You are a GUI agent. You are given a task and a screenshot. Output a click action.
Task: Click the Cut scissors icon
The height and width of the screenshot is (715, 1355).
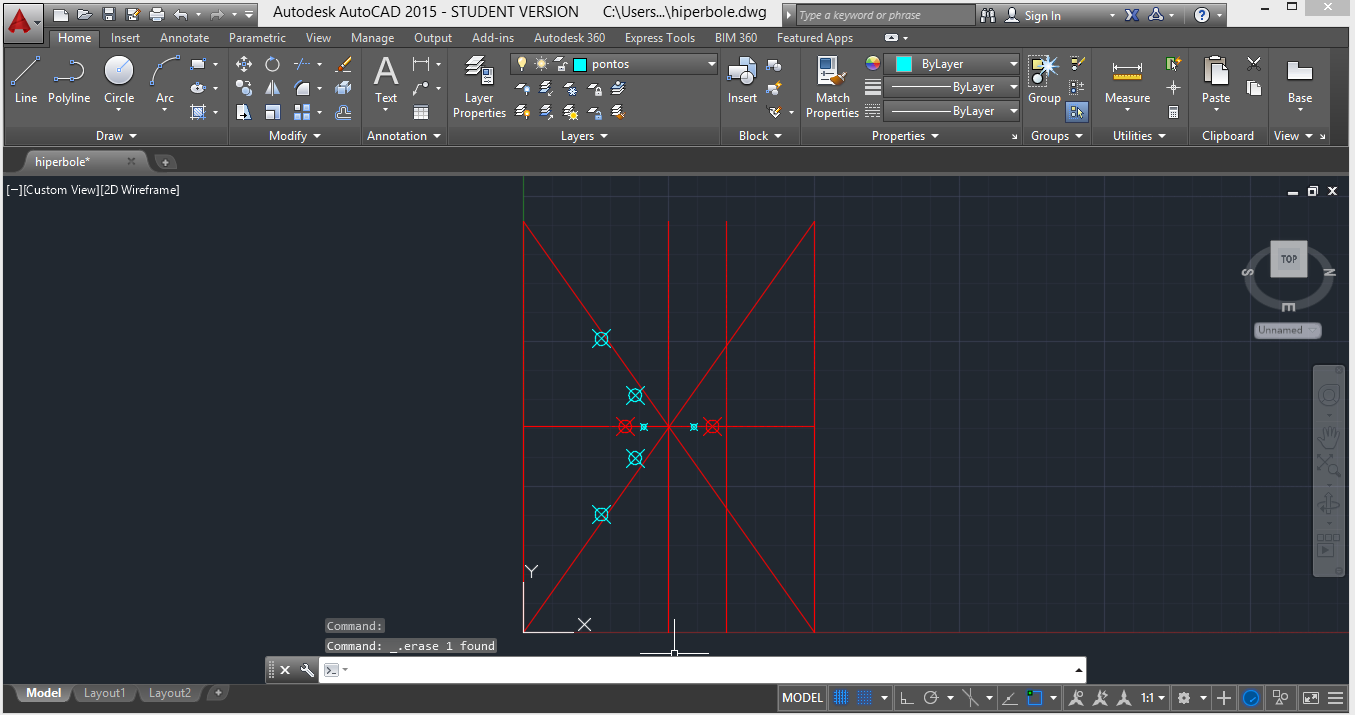tap(1254, 64)
